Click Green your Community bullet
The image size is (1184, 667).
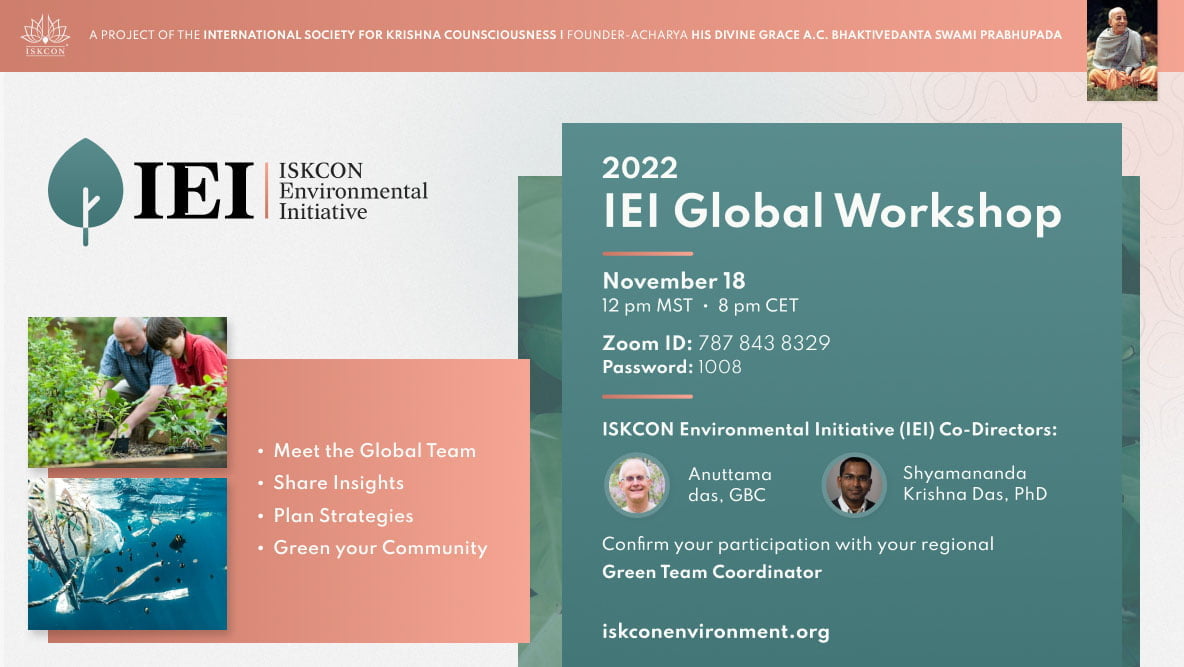[x=380, y=548]
